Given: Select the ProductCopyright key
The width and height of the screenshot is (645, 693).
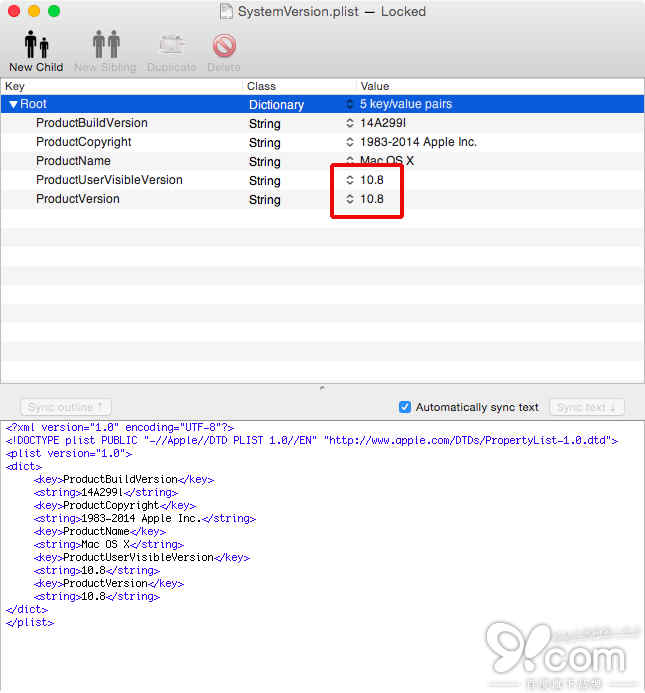Looking at the screenshot, I should (84, 142).
